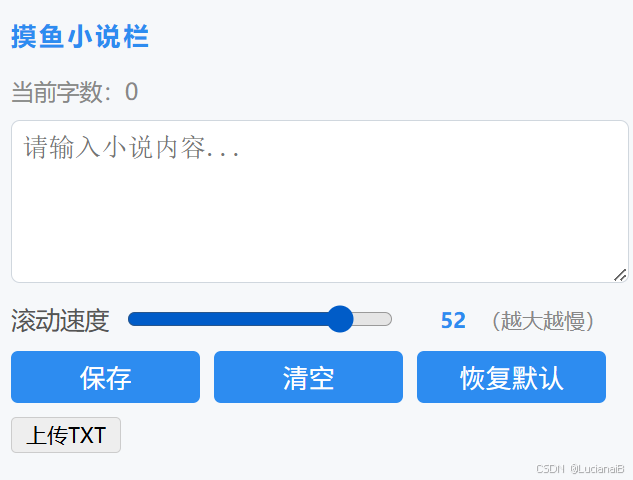Set slider to minimum at its left end

[x=130, y=319]
